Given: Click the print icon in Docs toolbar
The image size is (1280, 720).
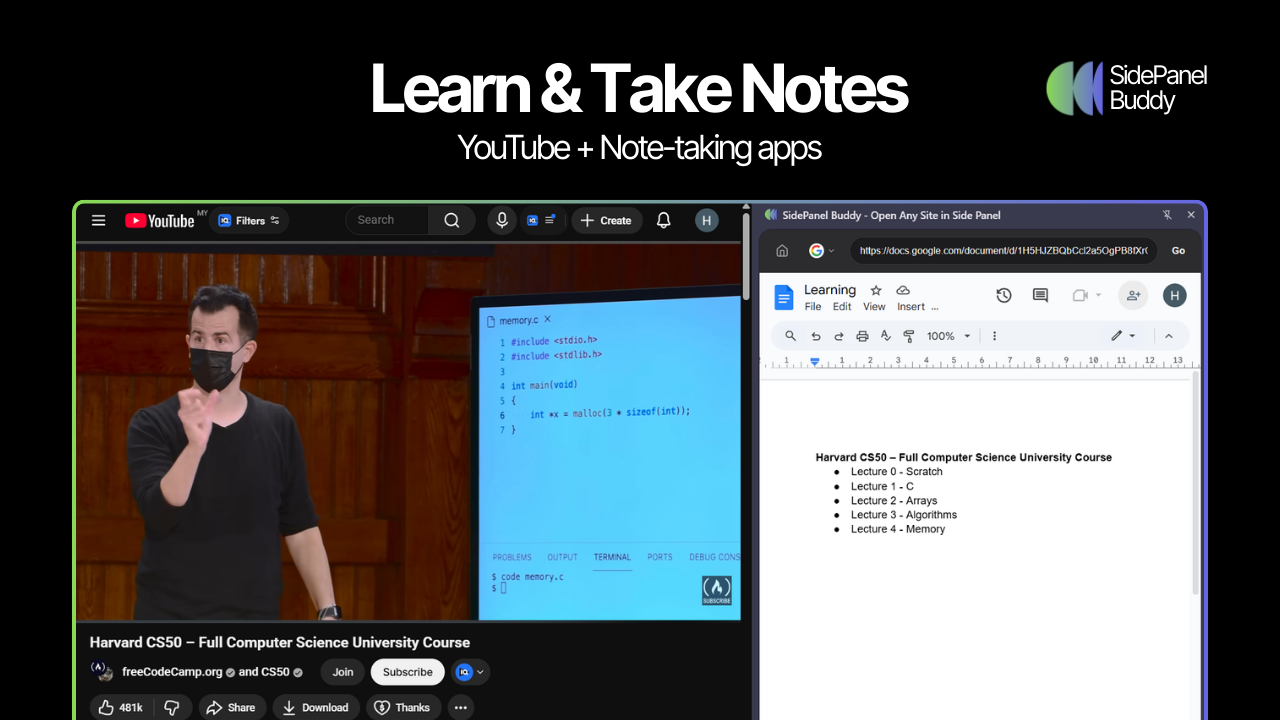Looking at the screenshot, I should click(x=862, y=336).
